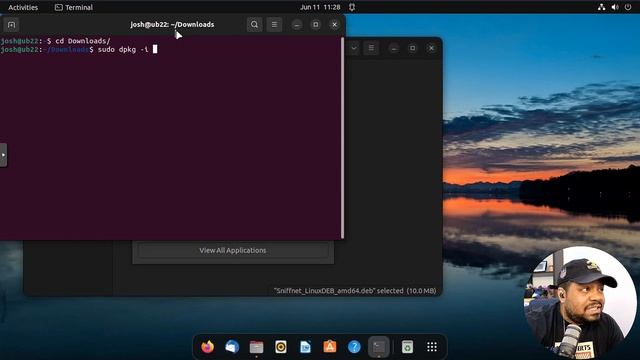This screenshot has width=640, height=360.
Task: Open Help from the dock
Action: (354, 347)
